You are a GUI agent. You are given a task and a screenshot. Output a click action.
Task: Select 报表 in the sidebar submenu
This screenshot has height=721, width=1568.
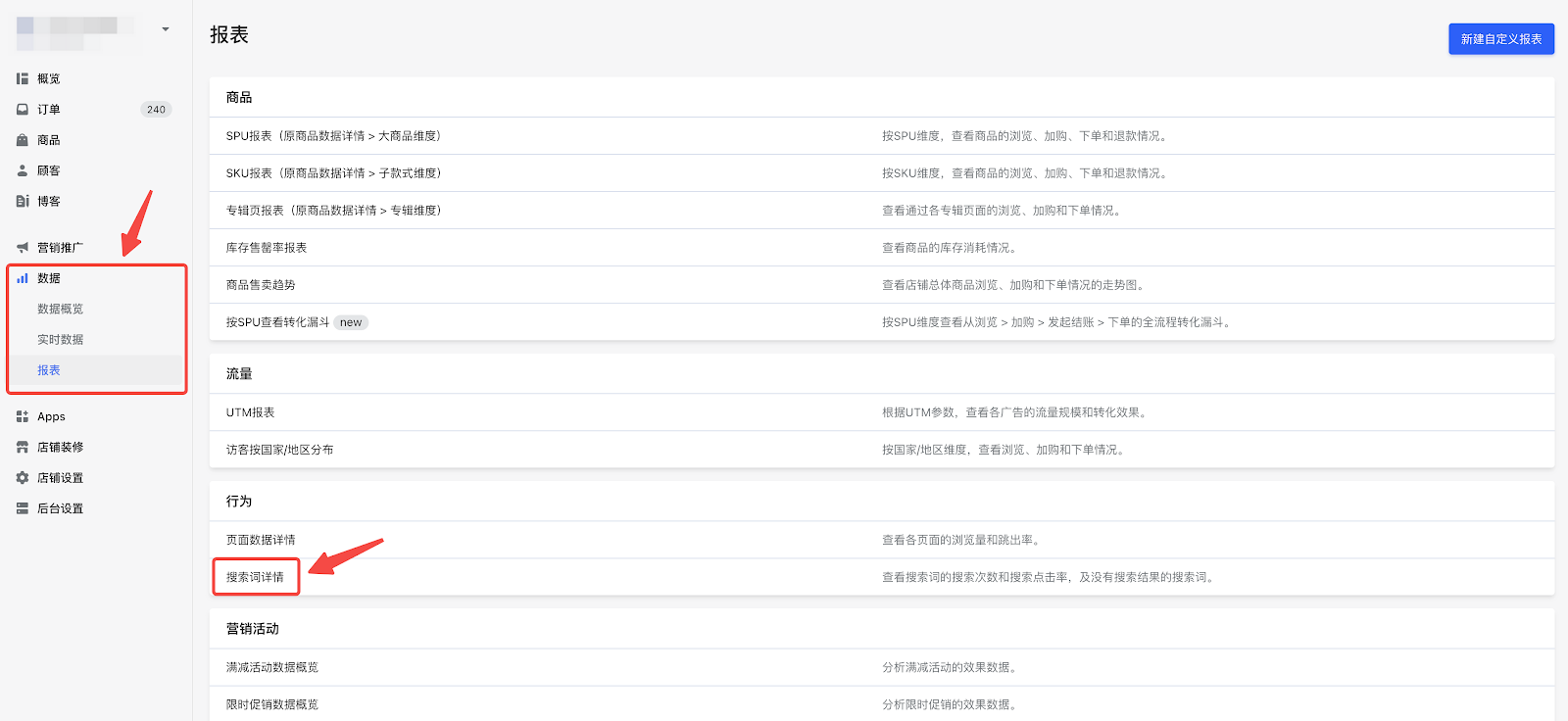49,370
